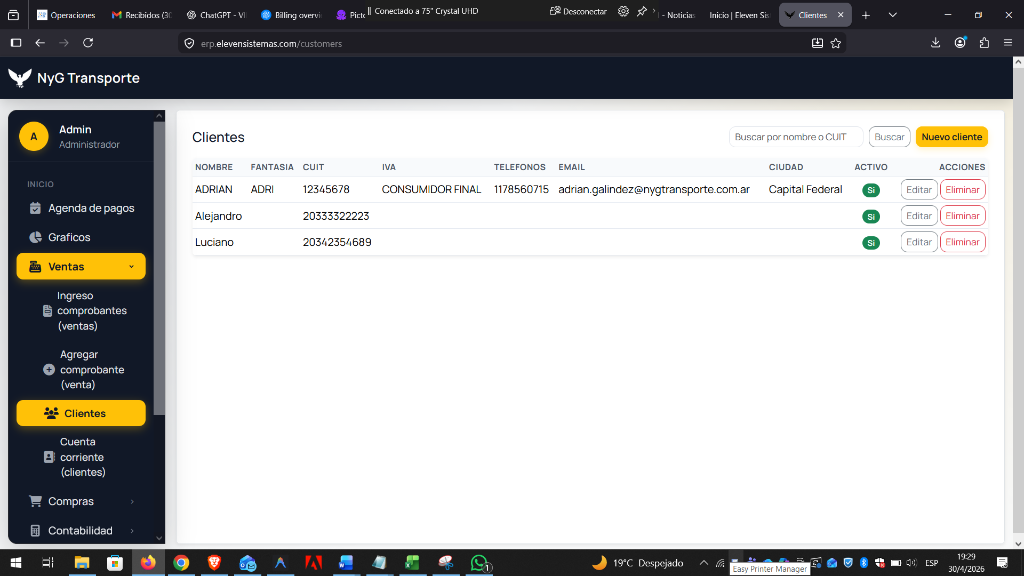Viewport: 1024px width, 576px height.
Task: Click the pin icon in cast bar
Action: tap(642, 11)
